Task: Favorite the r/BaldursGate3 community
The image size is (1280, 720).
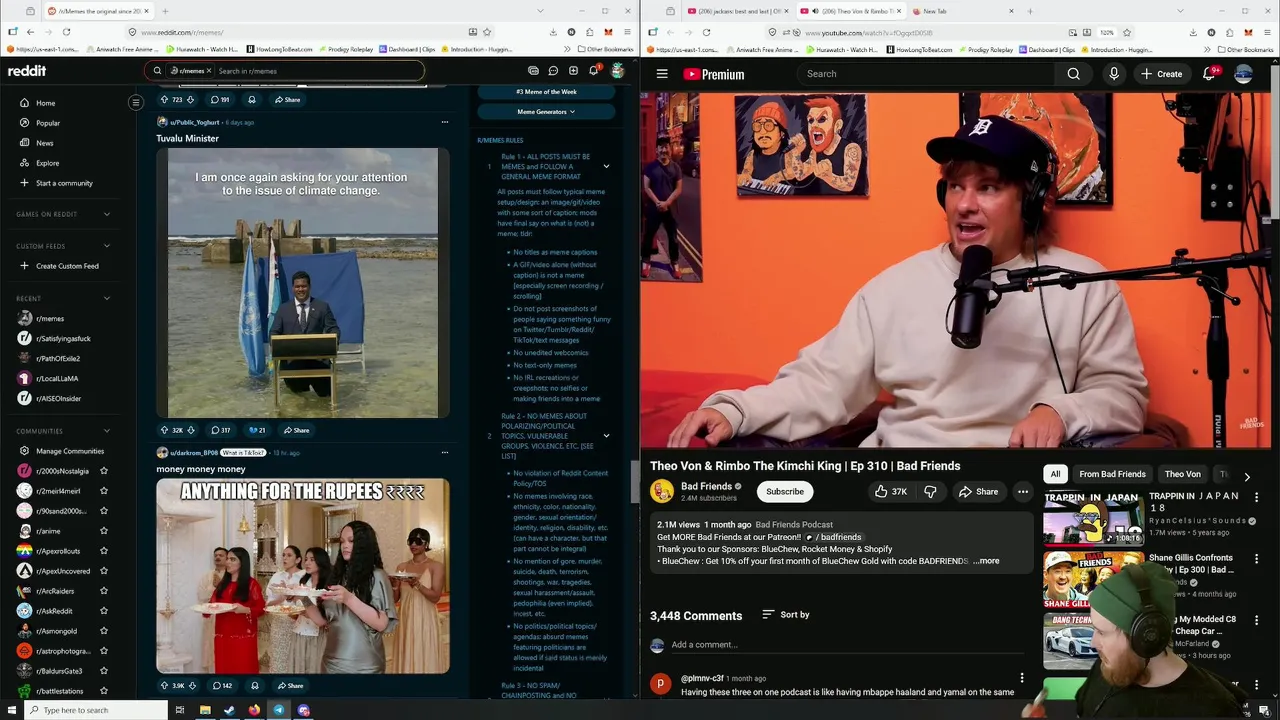Action: click(x=104, y=671)
